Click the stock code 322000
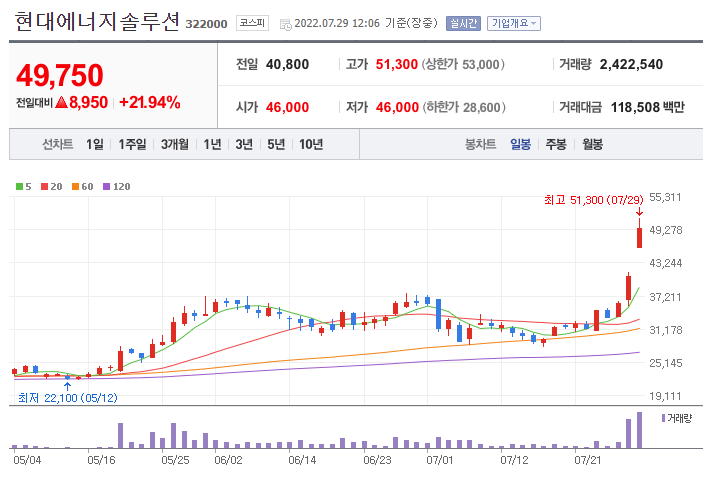 pos(206,24)
